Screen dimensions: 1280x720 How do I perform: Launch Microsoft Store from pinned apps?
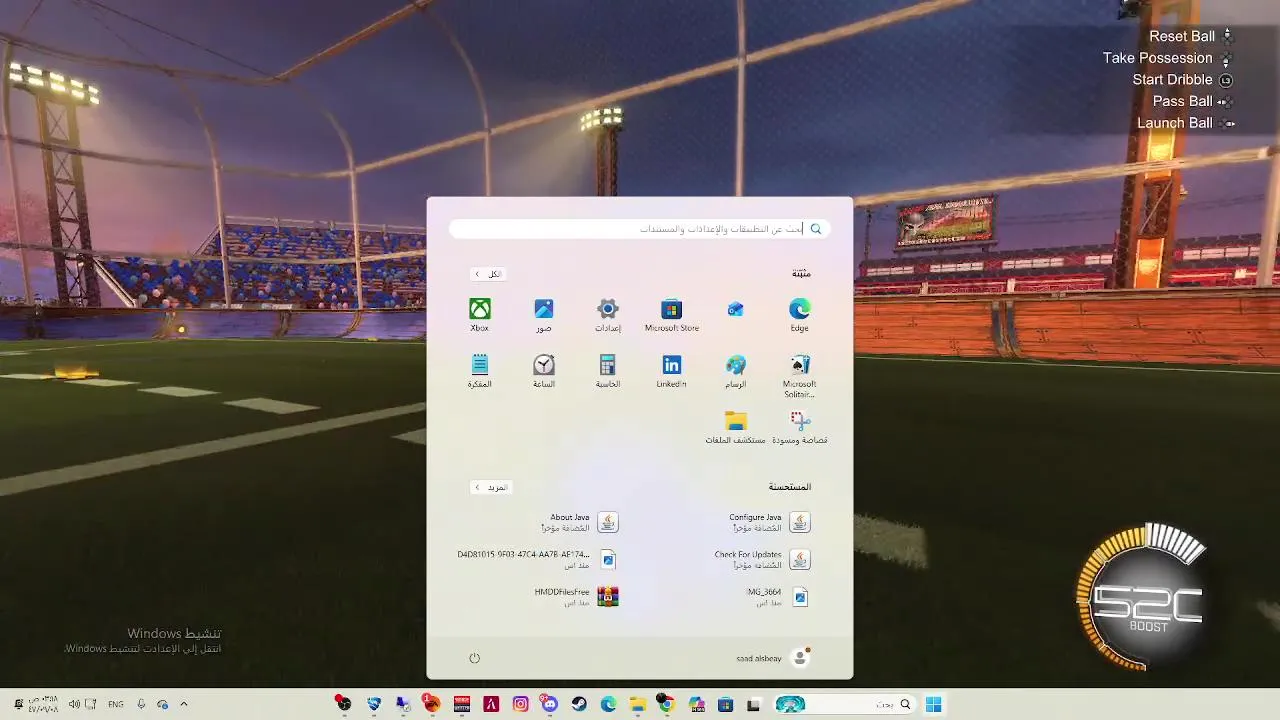click(672, 314)
